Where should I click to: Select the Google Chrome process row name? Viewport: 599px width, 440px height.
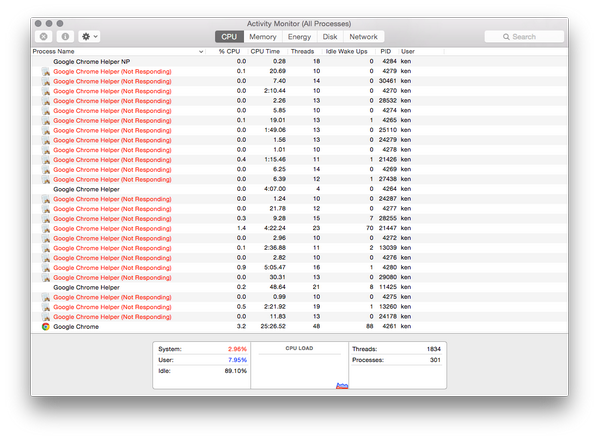click(76, 327)
